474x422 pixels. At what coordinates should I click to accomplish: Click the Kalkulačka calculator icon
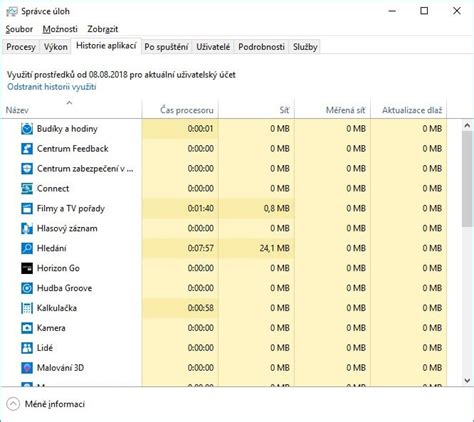point(27,308)
